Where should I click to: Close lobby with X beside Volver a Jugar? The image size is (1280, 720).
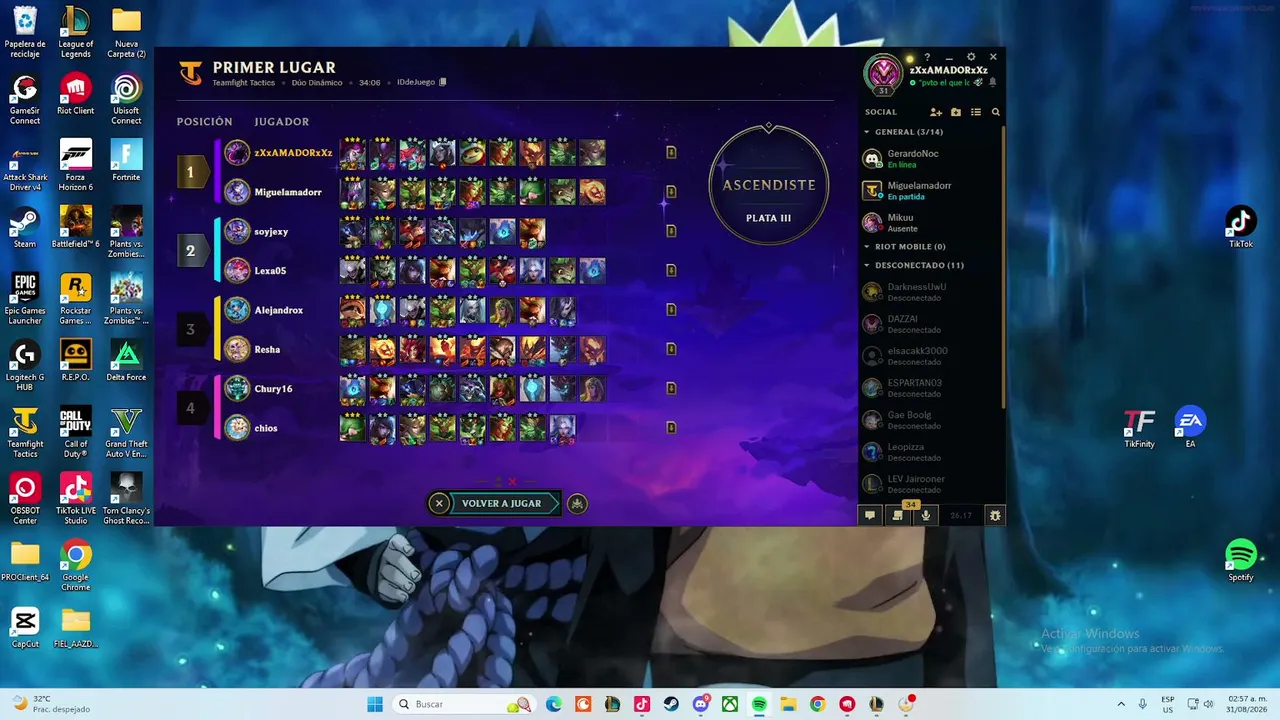pos(438,503)
